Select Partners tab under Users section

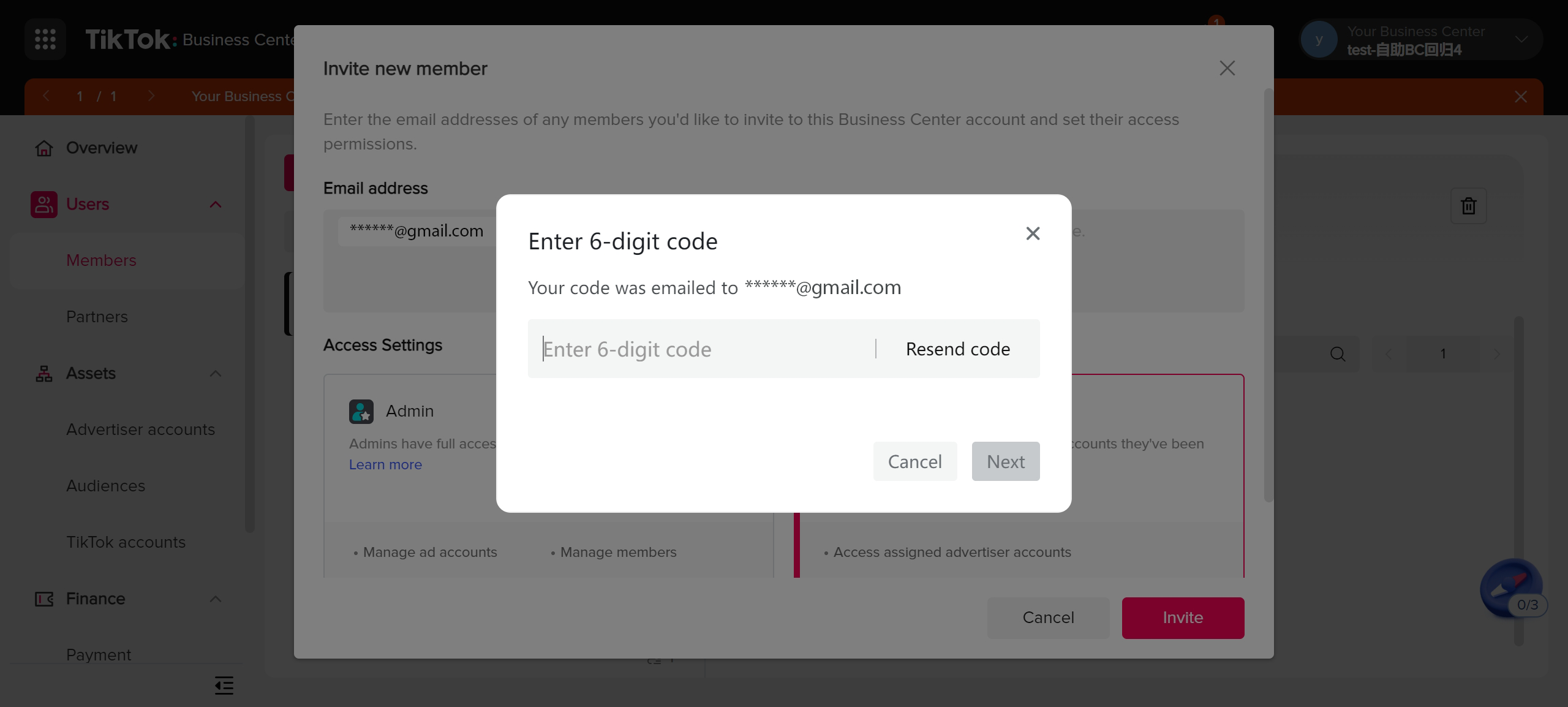coord(96,316)
